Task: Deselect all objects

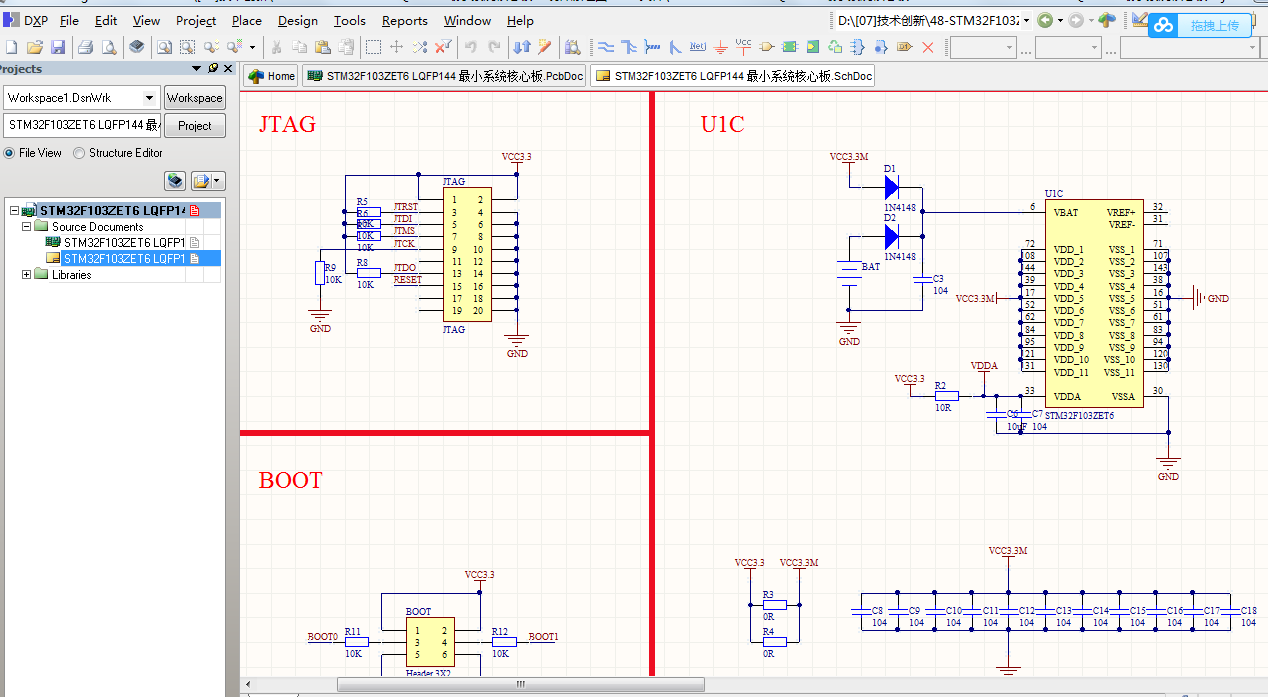Action: [x=419, y=47]
